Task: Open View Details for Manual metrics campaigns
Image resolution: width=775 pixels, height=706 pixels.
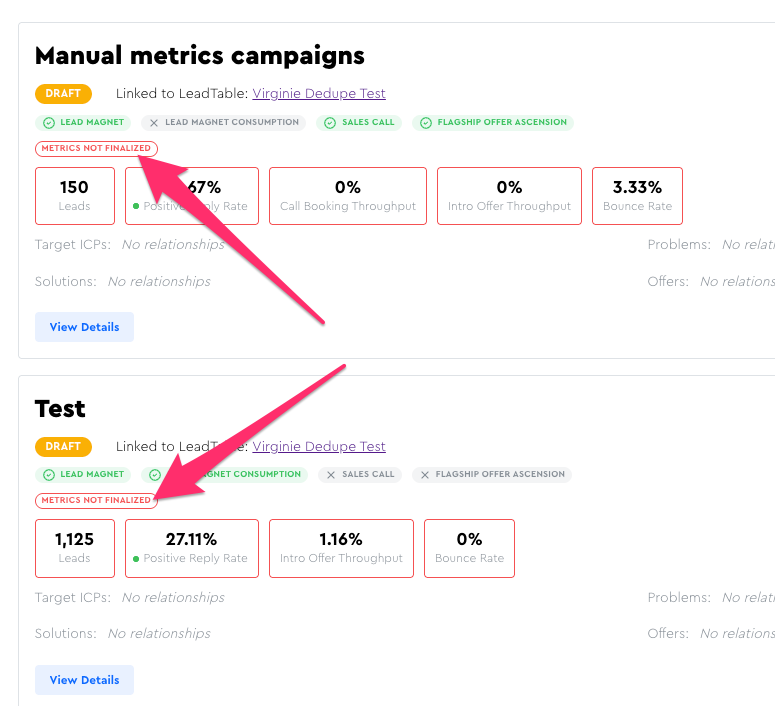Action: 84,327
